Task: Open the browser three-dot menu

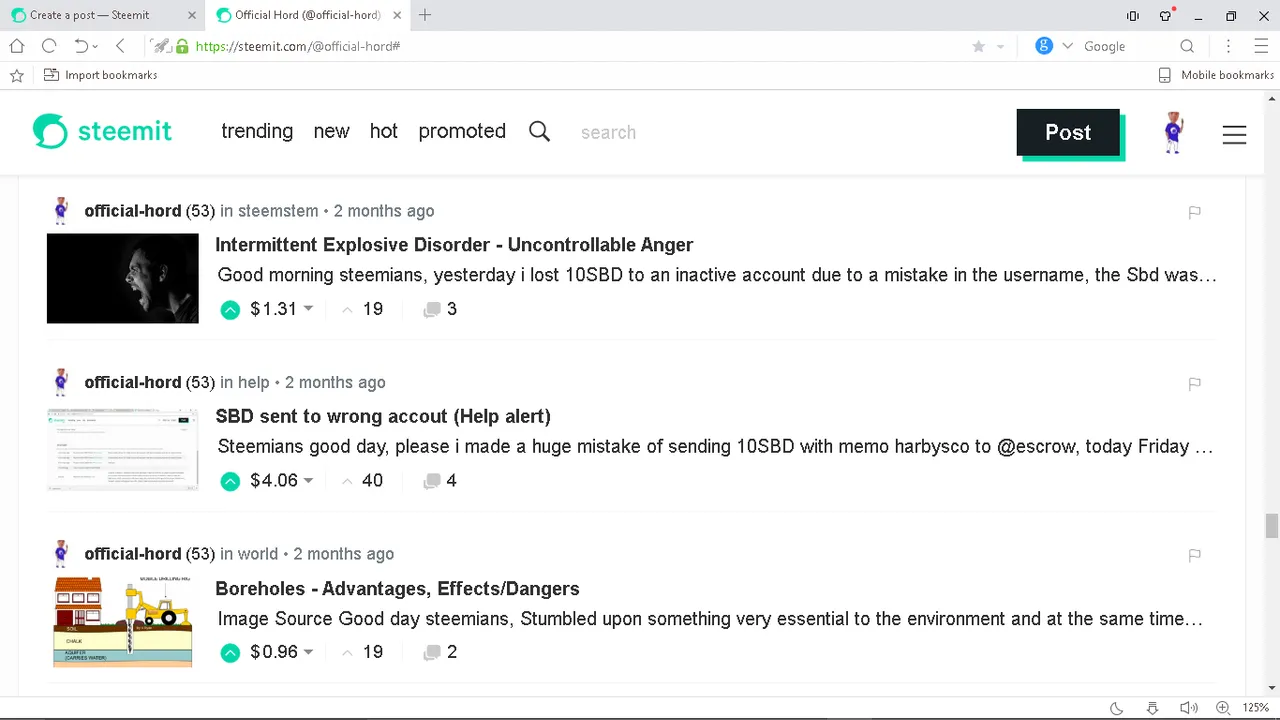Action: [1229, 46]
